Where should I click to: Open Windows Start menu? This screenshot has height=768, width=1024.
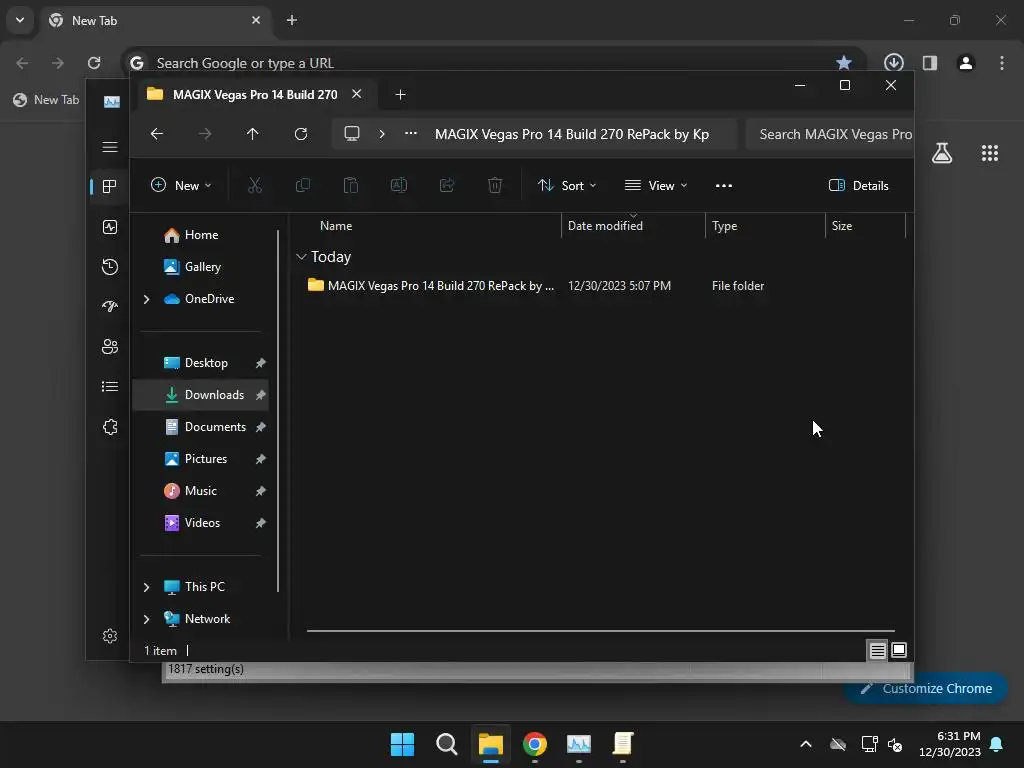pyautogui.click(x=402, y=744)
